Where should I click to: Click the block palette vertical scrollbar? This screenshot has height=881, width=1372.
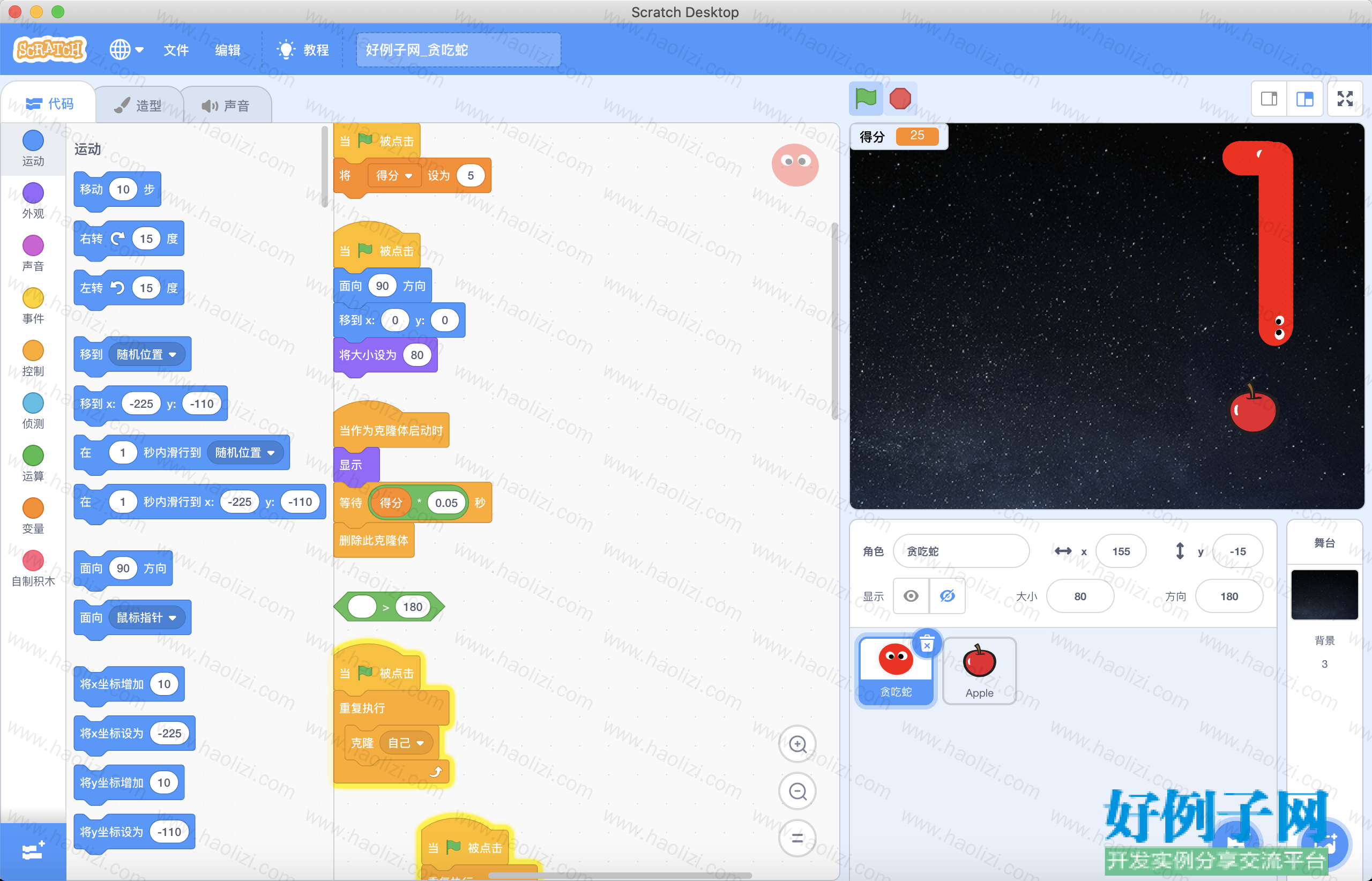point(325,166)
